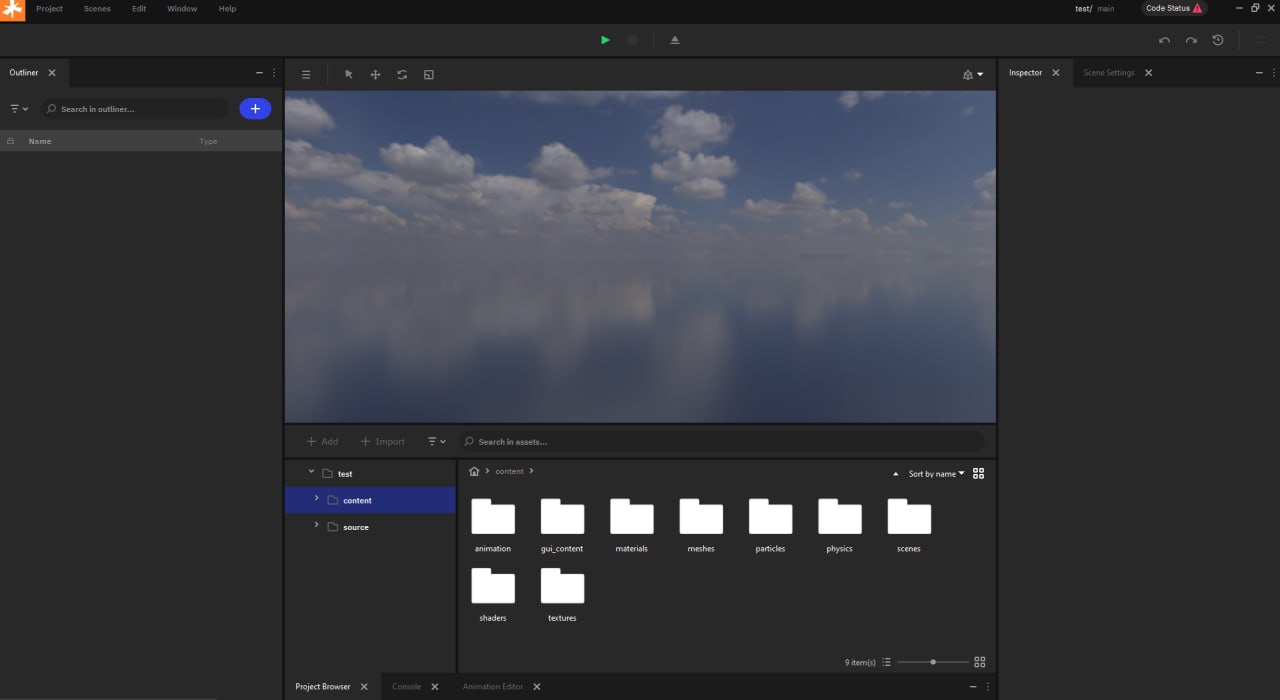The image size is (1280, 700).
Task: Toggle sort direction arrow beside Sort by name
Action: coord(895,474)
